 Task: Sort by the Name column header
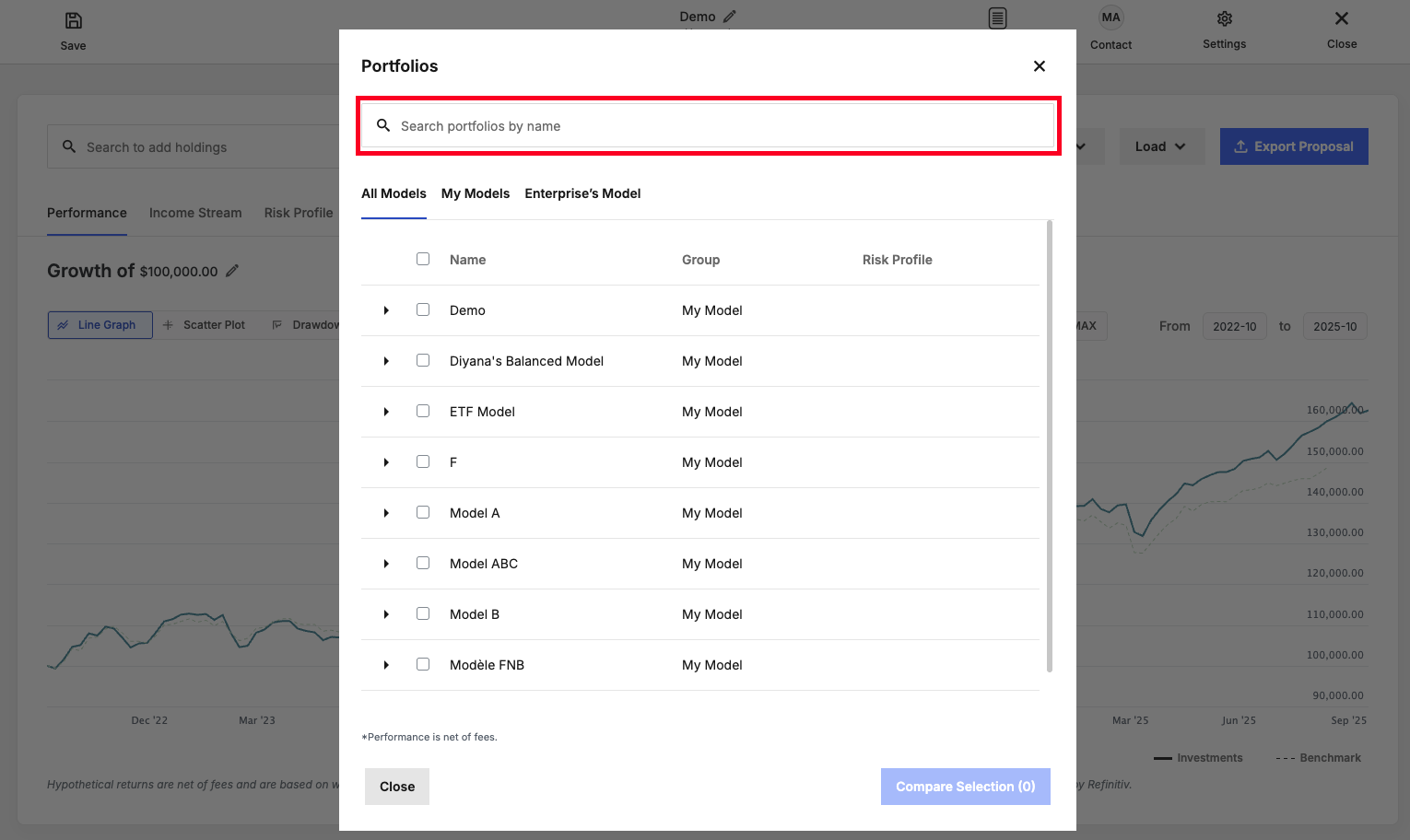click(x=467, y=260)
